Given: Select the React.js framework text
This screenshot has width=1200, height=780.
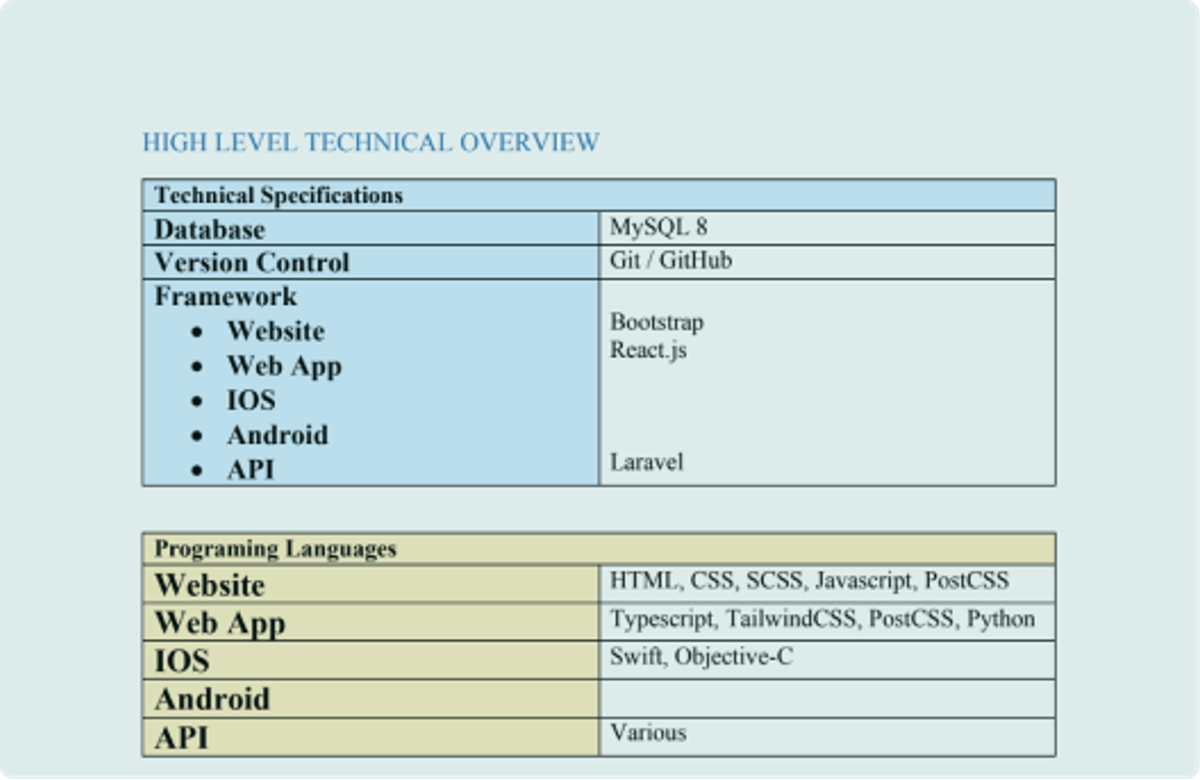Looking at the screenshot, I should tap(649, 350).
